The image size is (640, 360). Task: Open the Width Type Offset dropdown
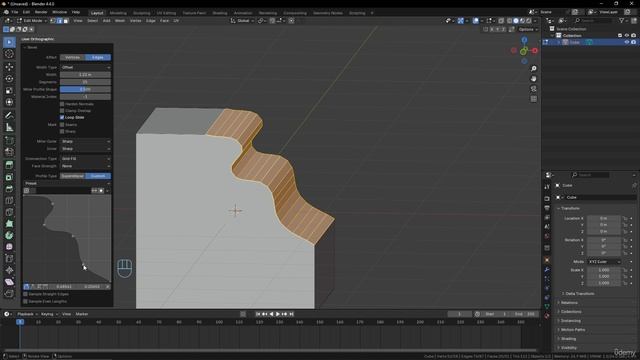pos(85,67)
